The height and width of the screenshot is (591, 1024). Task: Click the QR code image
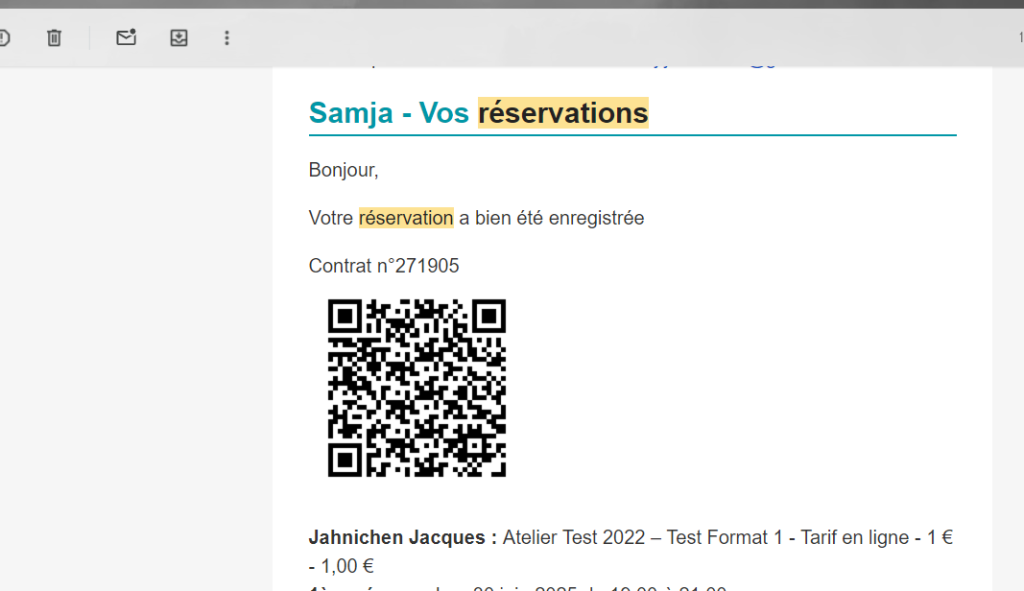tap(417, 387)
